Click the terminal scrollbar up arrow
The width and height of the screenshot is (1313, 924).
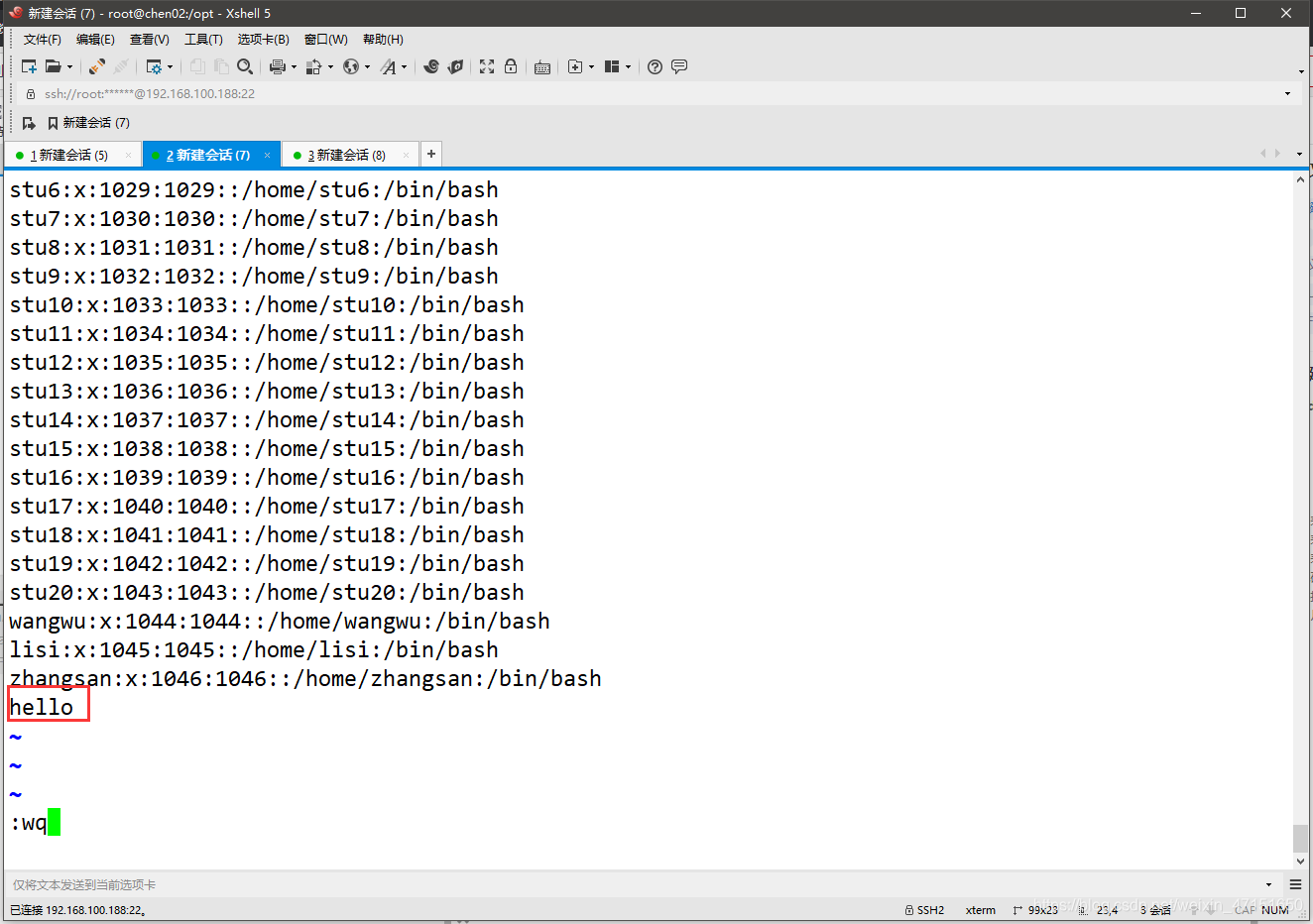(1300, 180)
